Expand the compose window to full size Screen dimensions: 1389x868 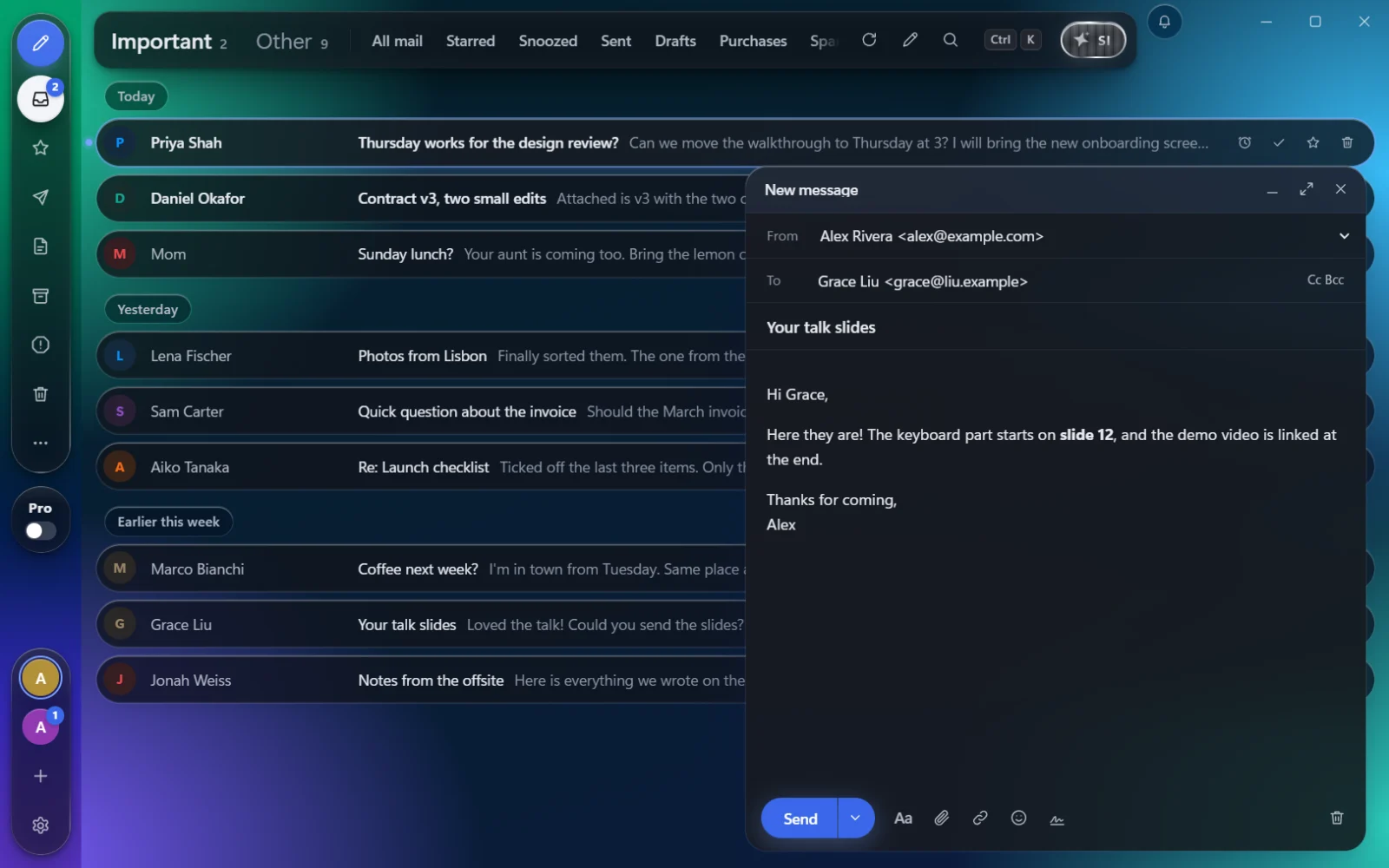pyautogui.click(x=1307, y=189)
